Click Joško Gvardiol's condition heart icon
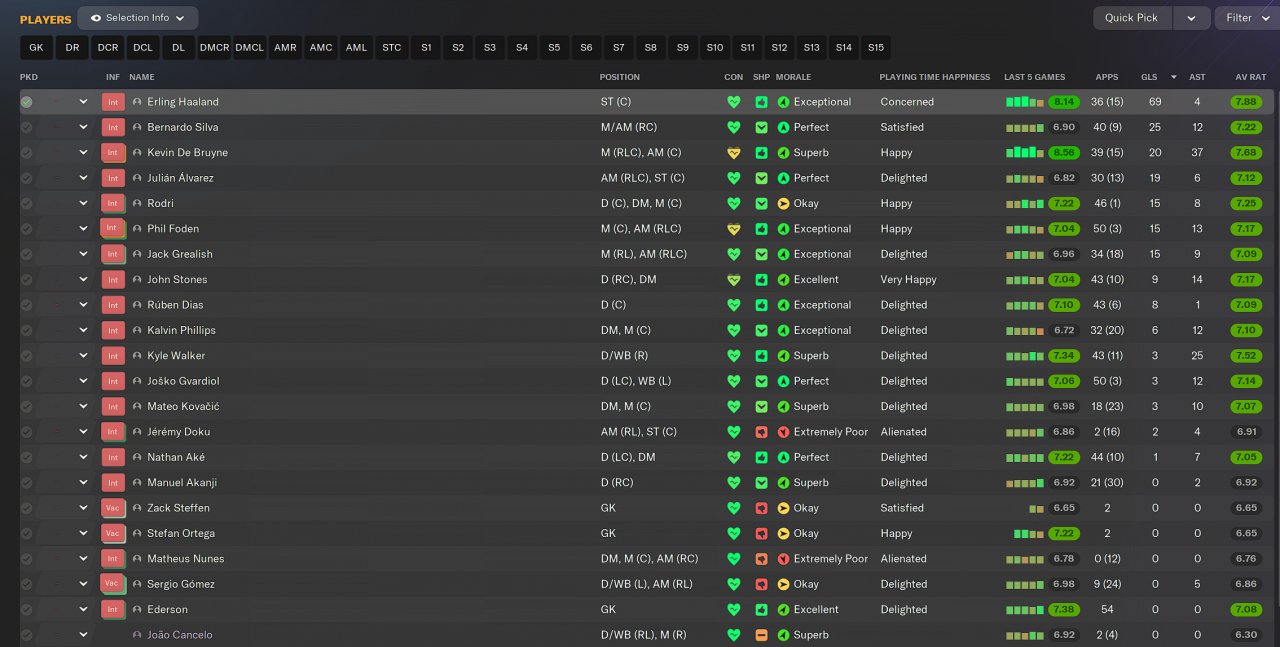 [734, 381]
